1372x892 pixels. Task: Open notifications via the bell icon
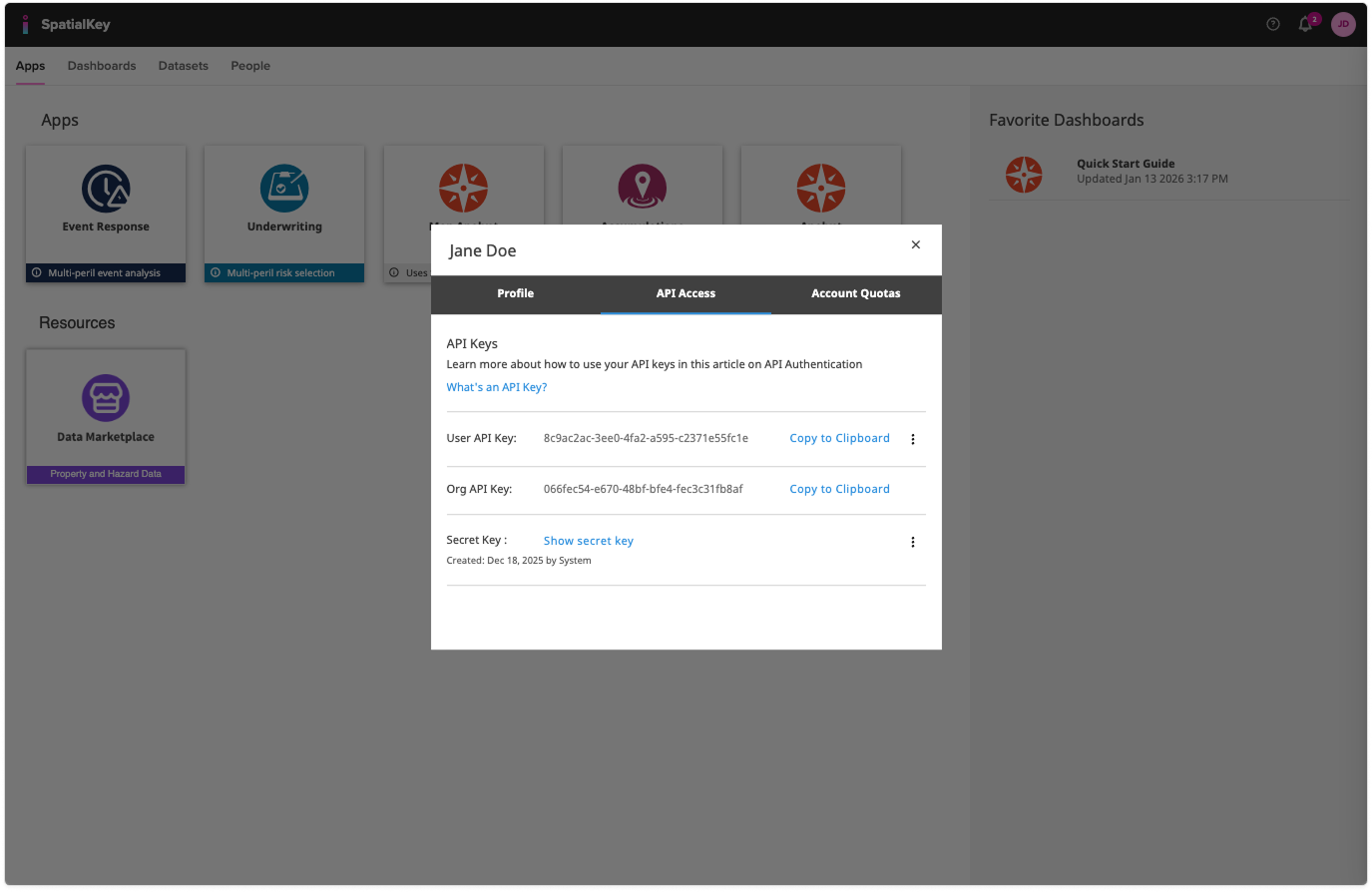pos(1305,23)
